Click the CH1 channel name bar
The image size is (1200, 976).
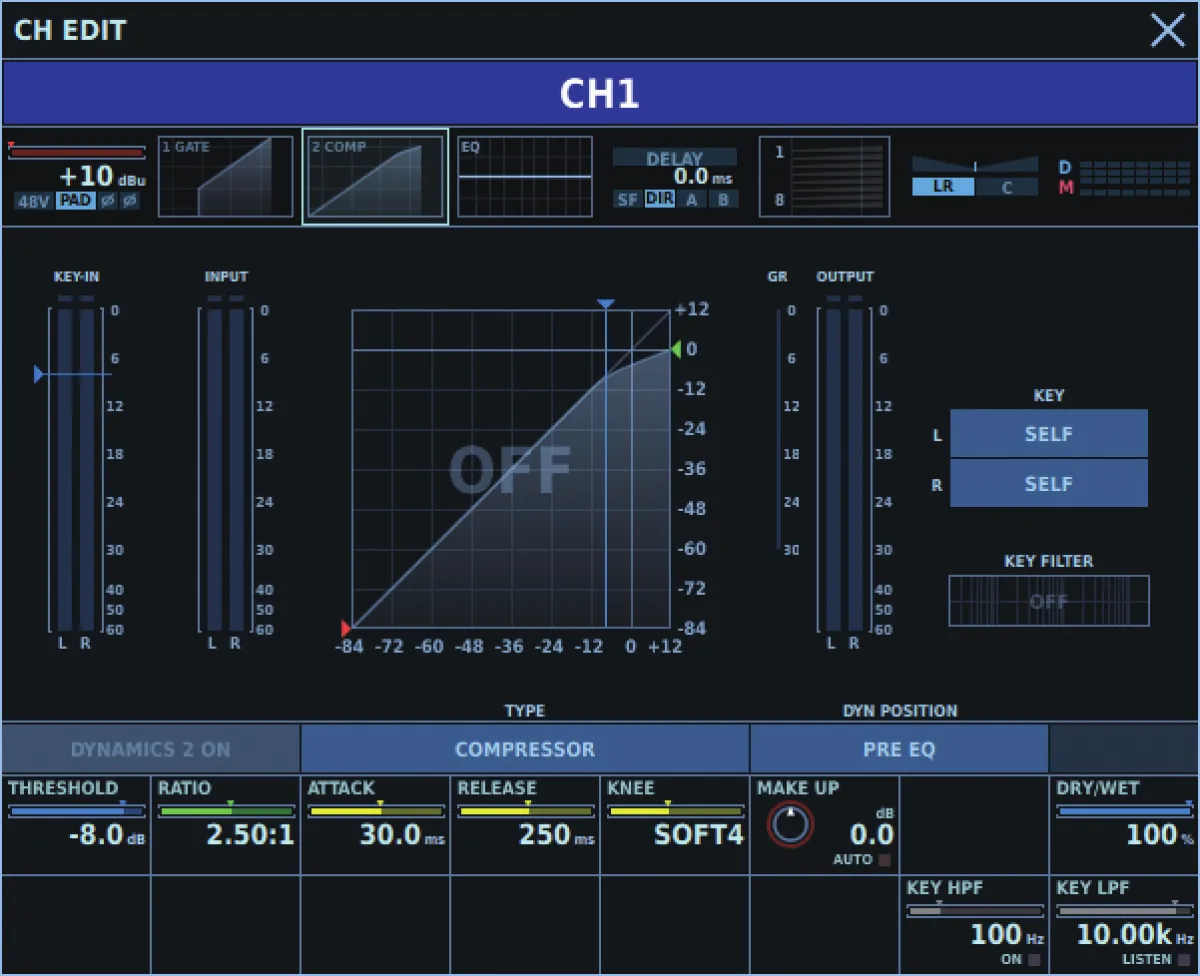point(600,93)
